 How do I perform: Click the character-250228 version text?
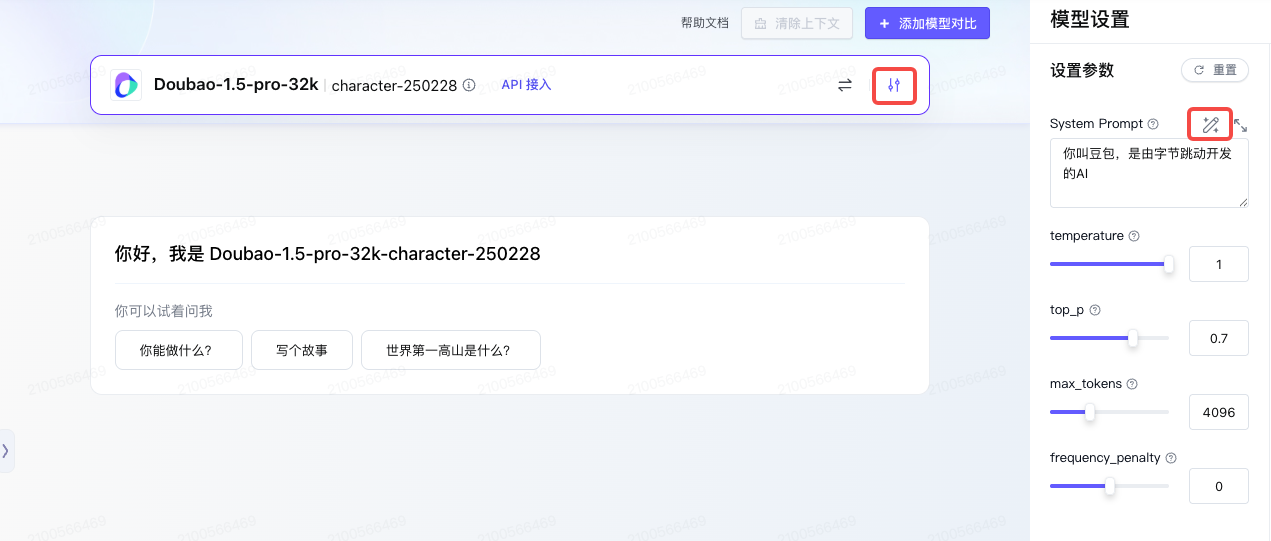click(x=394, y=86)
